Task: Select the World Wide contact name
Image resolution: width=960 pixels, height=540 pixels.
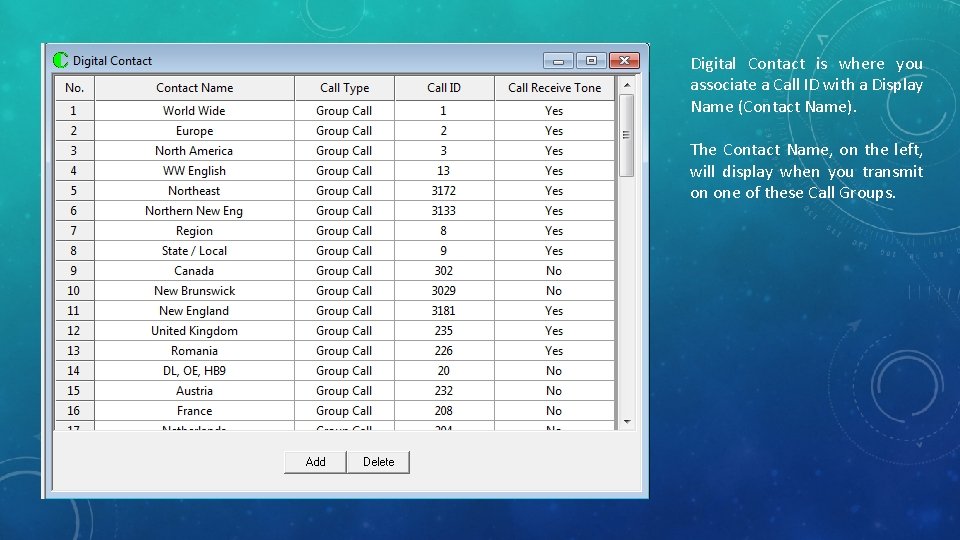Action: [195, 111]
